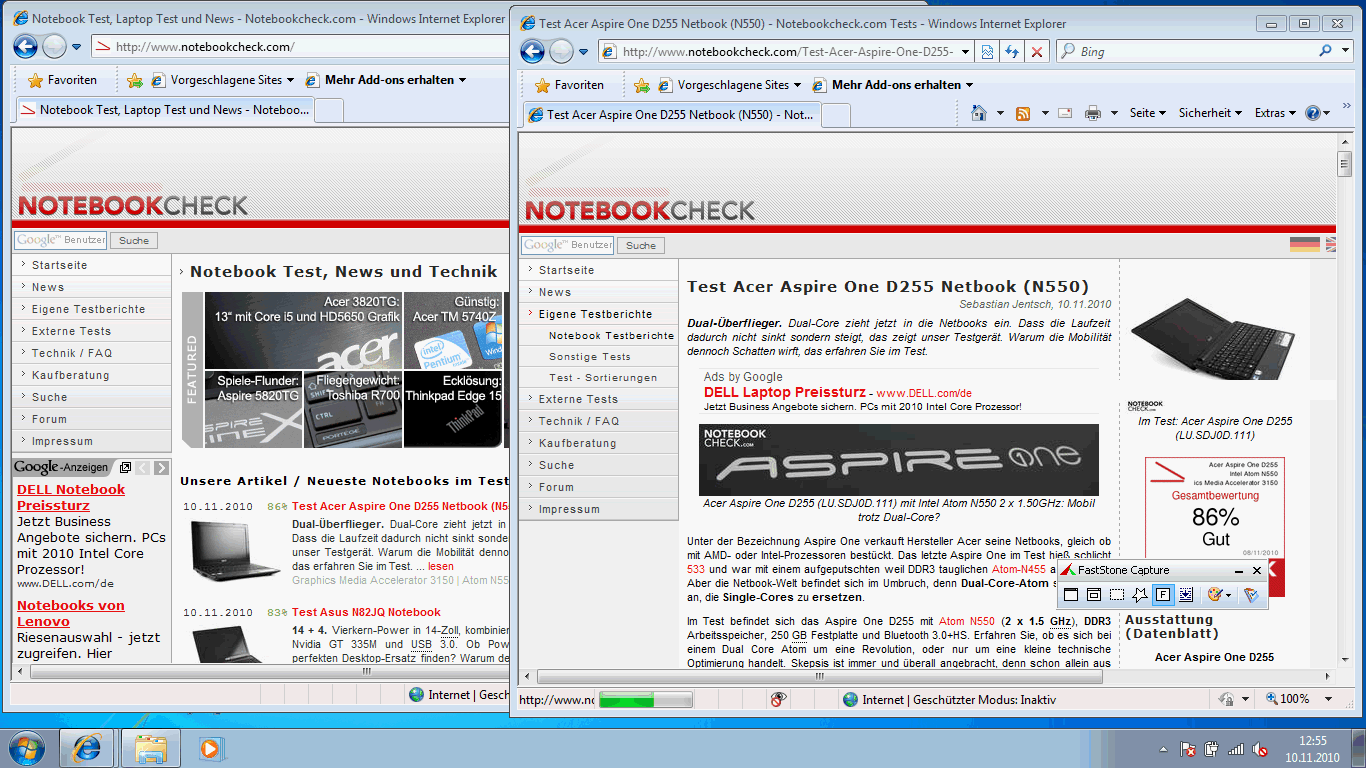Open address bar dropdown in front window
This screenshot has height=768, width=1366.
965,52
